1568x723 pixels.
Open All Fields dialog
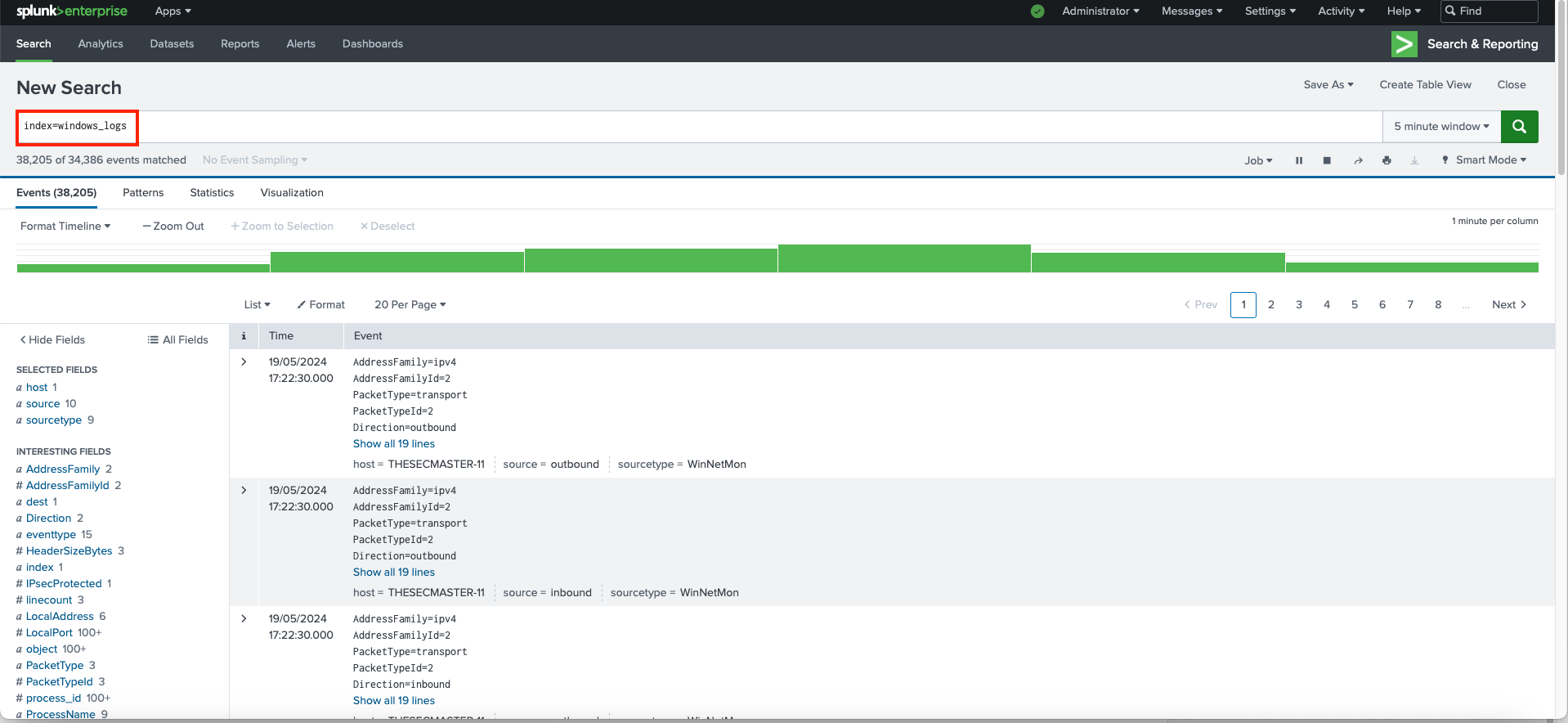[x=177, y=340]
